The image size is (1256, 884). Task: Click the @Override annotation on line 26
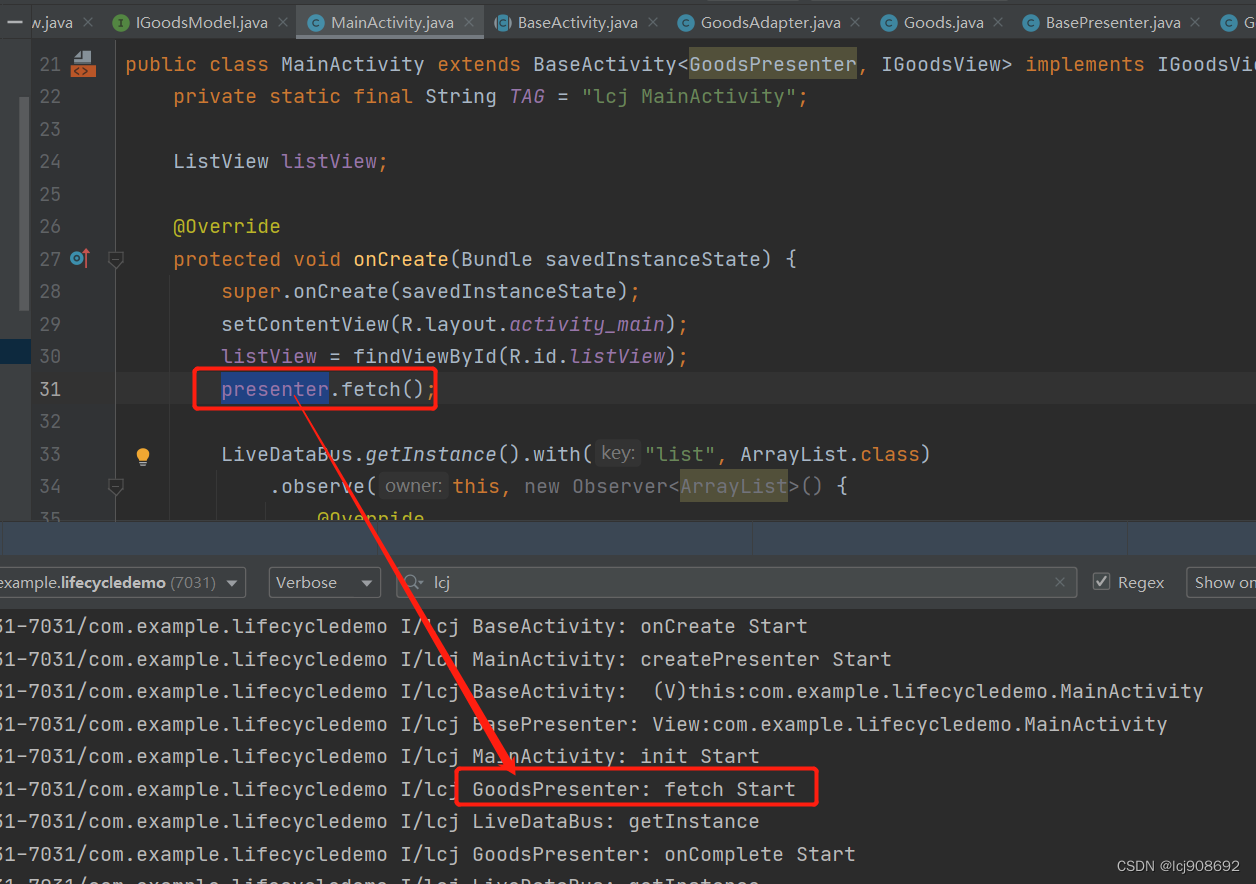[x=227, y=226]
